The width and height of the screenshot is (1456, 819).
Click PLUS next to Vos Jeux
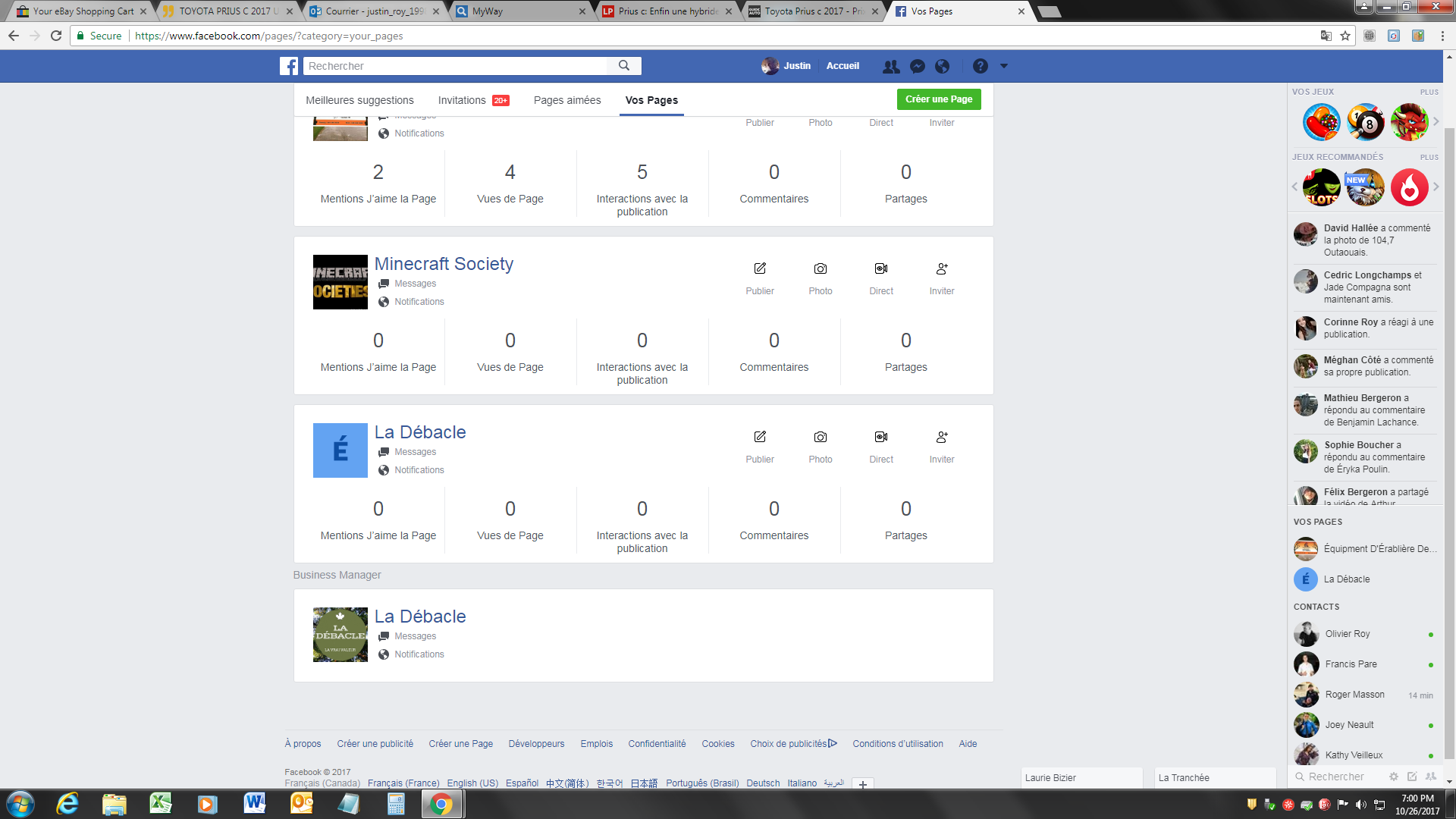(x=1429, y=92)
